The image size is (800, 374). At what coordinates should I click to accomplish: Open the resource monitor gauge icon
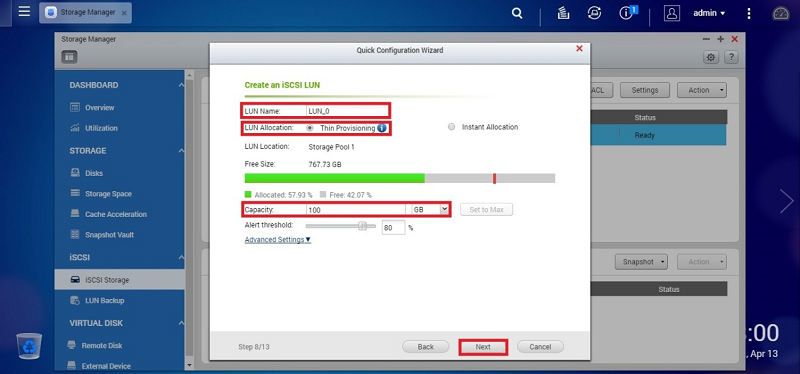pyautogui.click(x=781, y=14)
